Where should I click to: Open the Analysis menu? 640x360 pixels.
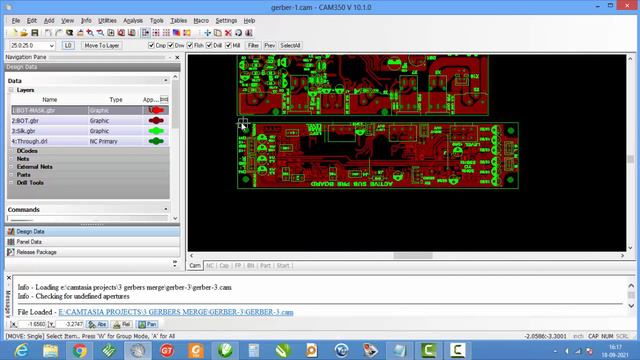coord(133,20)
